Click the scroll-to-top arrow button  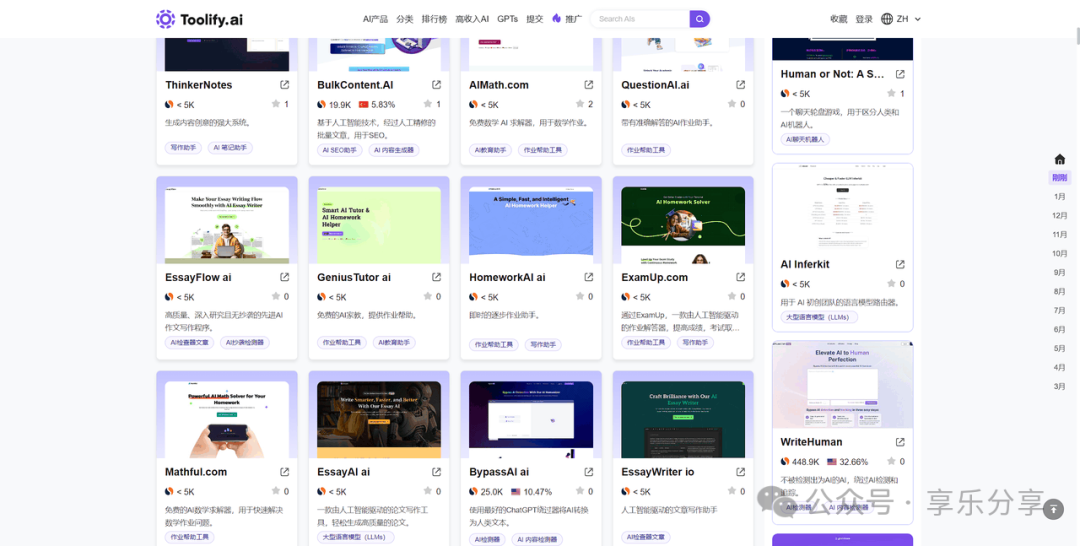[x=1052, y=510]
